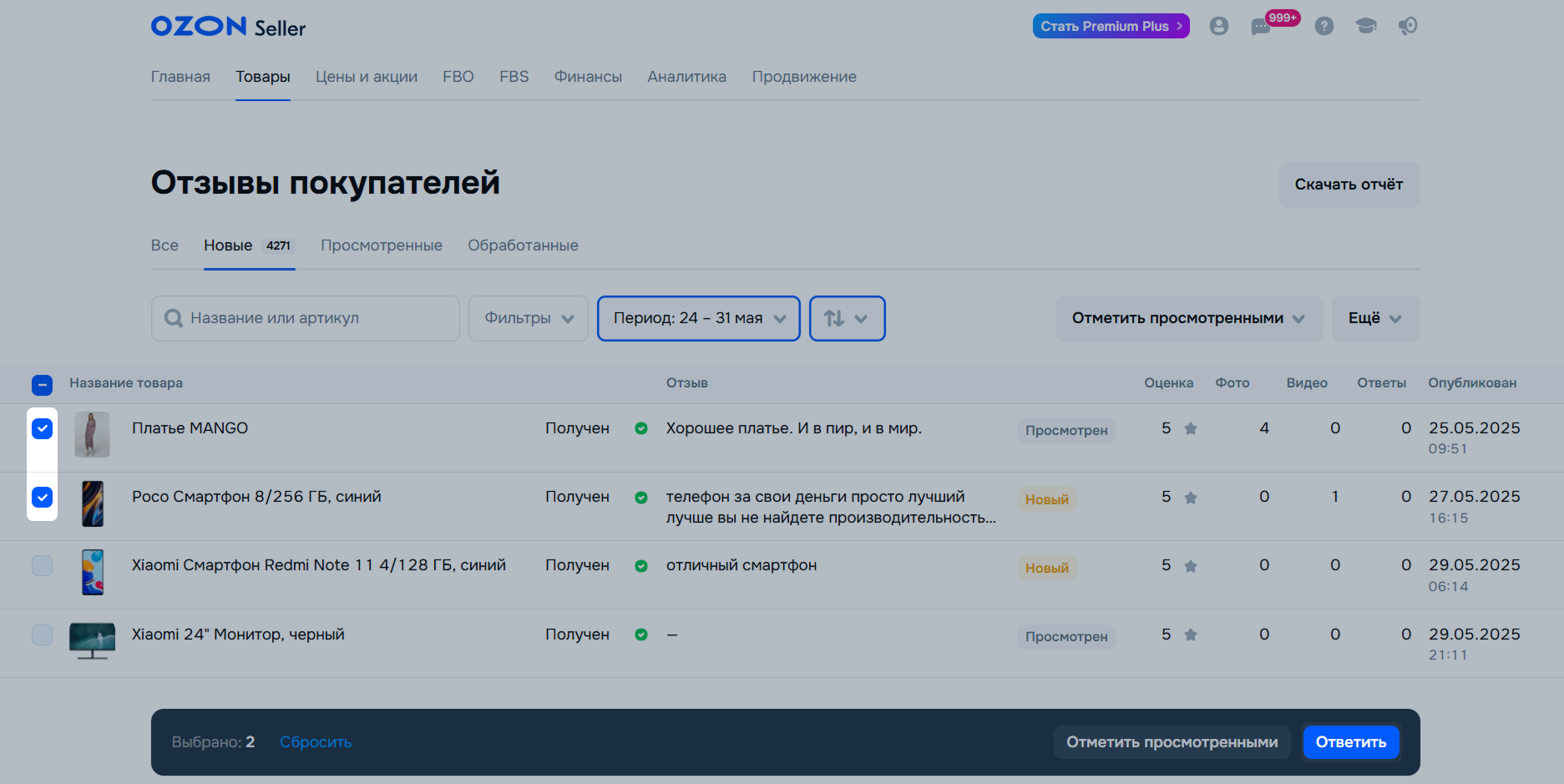Click the Платье MANGO product thumbnail

point(92,434)
